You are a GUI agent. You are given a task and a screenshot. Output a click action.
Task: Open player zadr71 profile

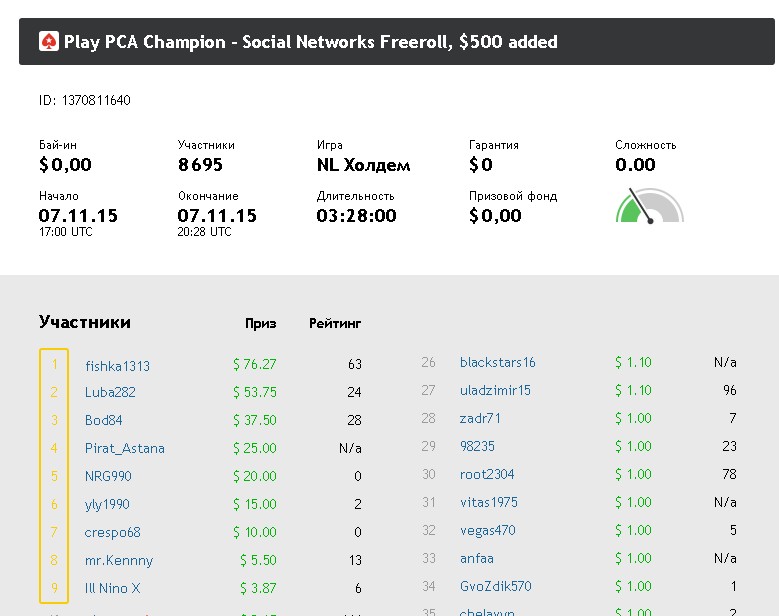(x=480, y=418)
